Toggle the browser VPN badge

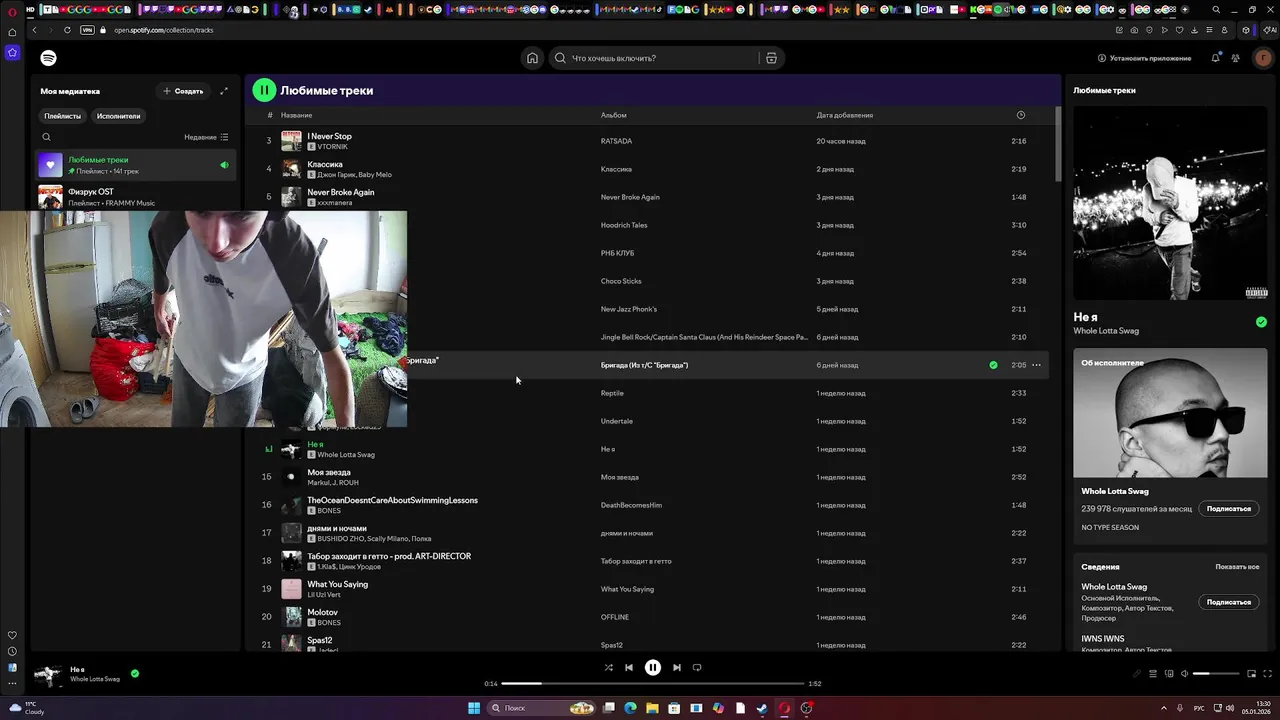pos(87,30)
